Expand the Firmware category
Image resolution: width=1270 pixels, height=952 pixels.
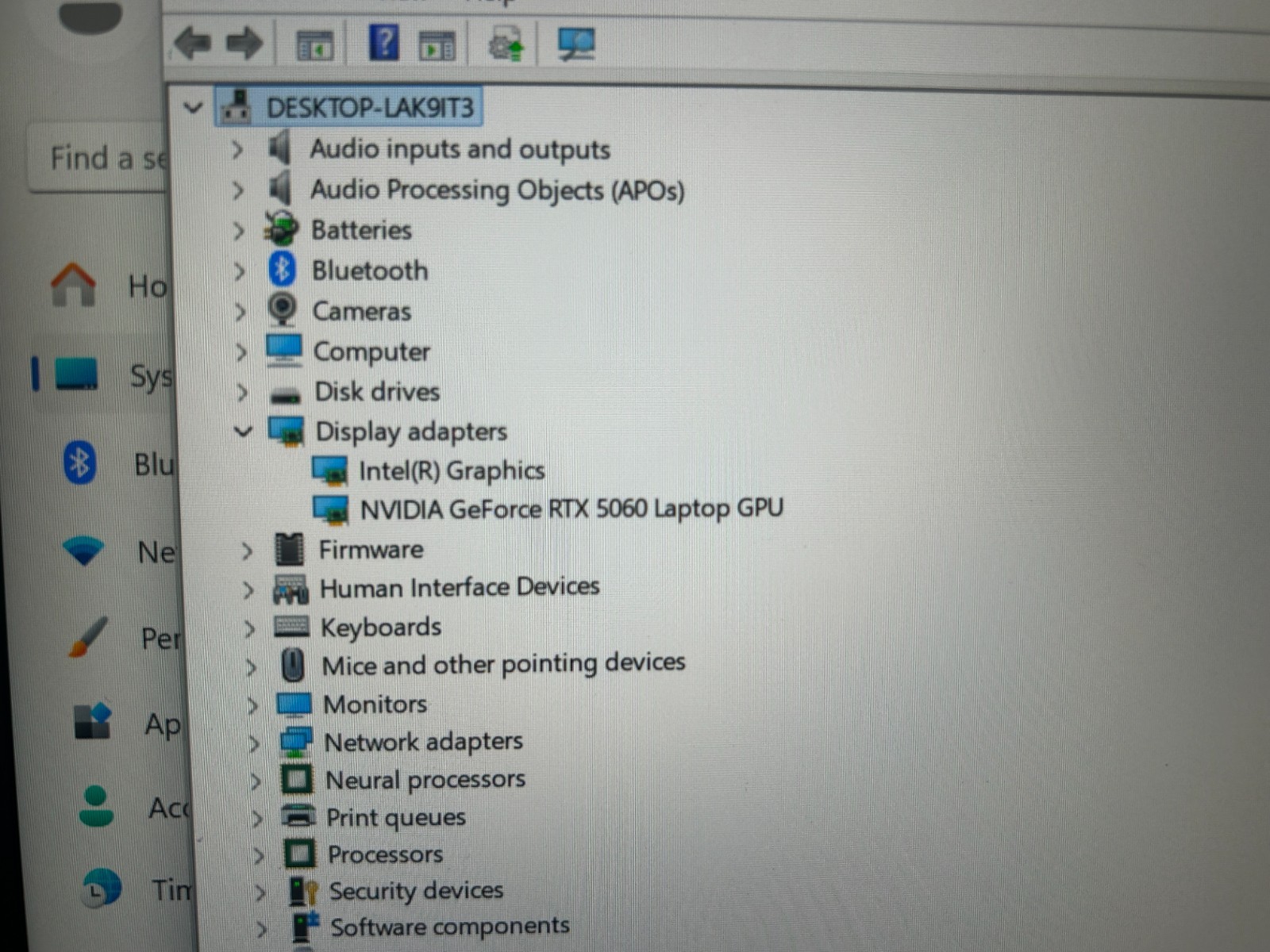point(247,551)
